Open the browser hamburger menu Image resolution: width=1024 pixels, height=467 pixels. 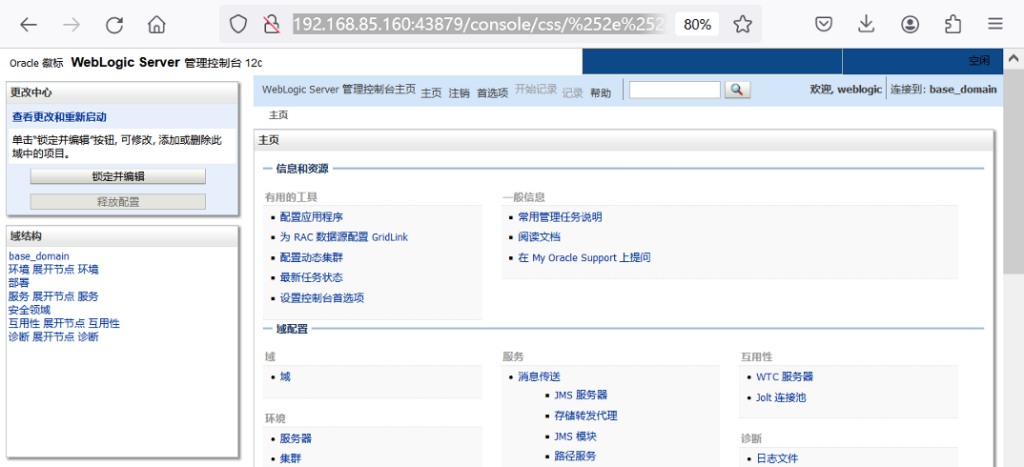tap(995, 25)
